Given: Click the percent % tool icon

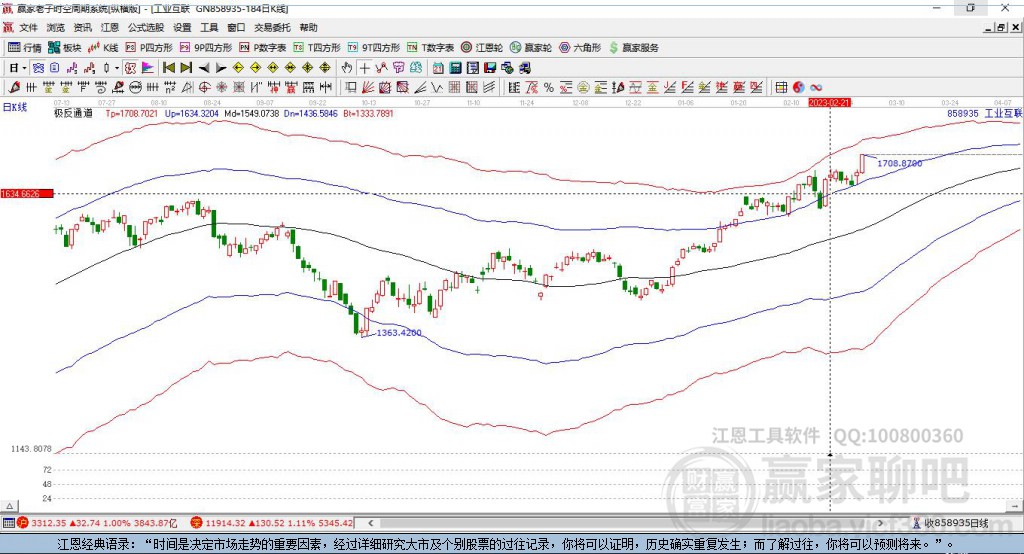Looking at the screenshot, I should tap(549, 88).
